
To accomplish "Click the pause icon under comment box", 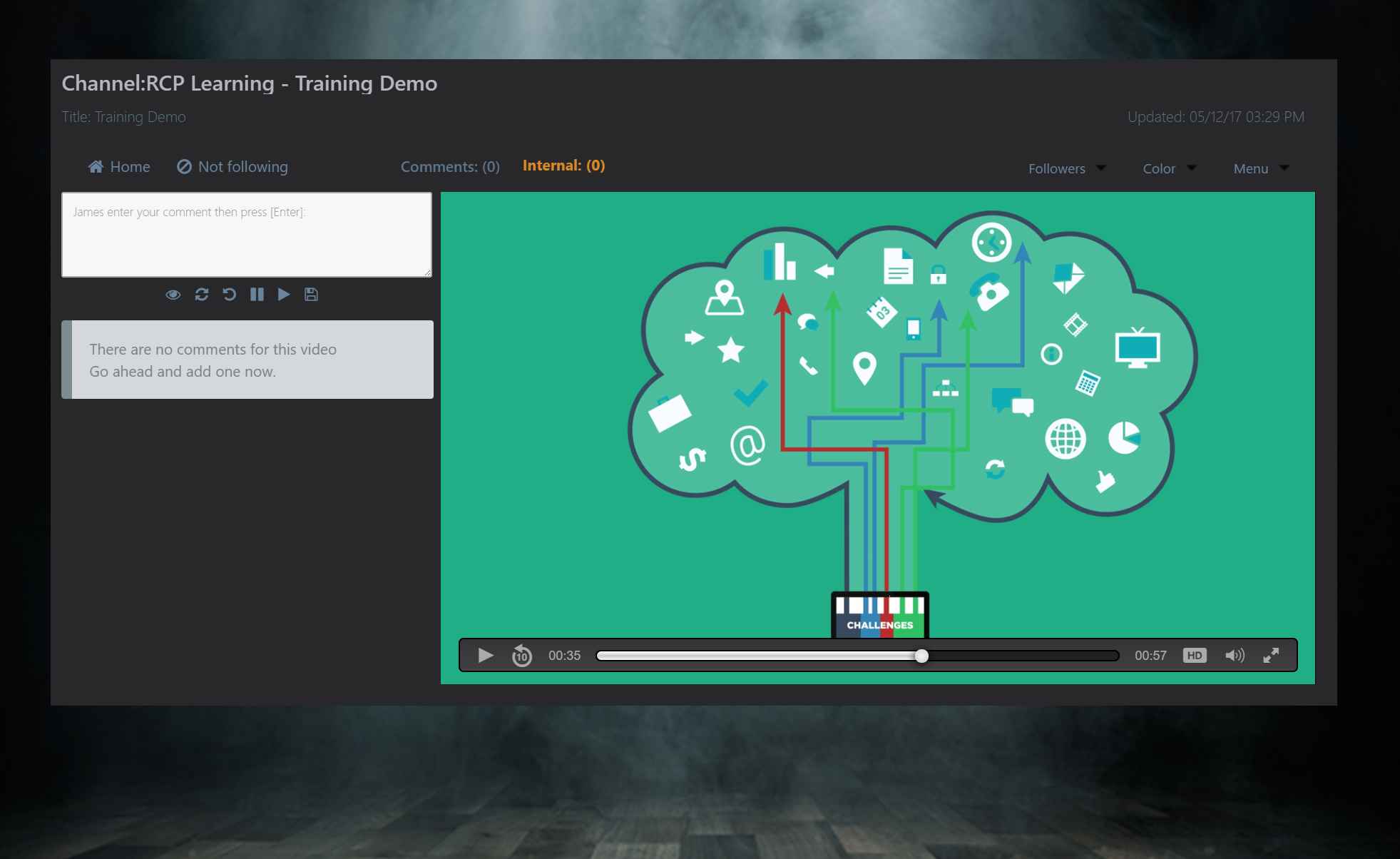I will (x=257, y=295).
